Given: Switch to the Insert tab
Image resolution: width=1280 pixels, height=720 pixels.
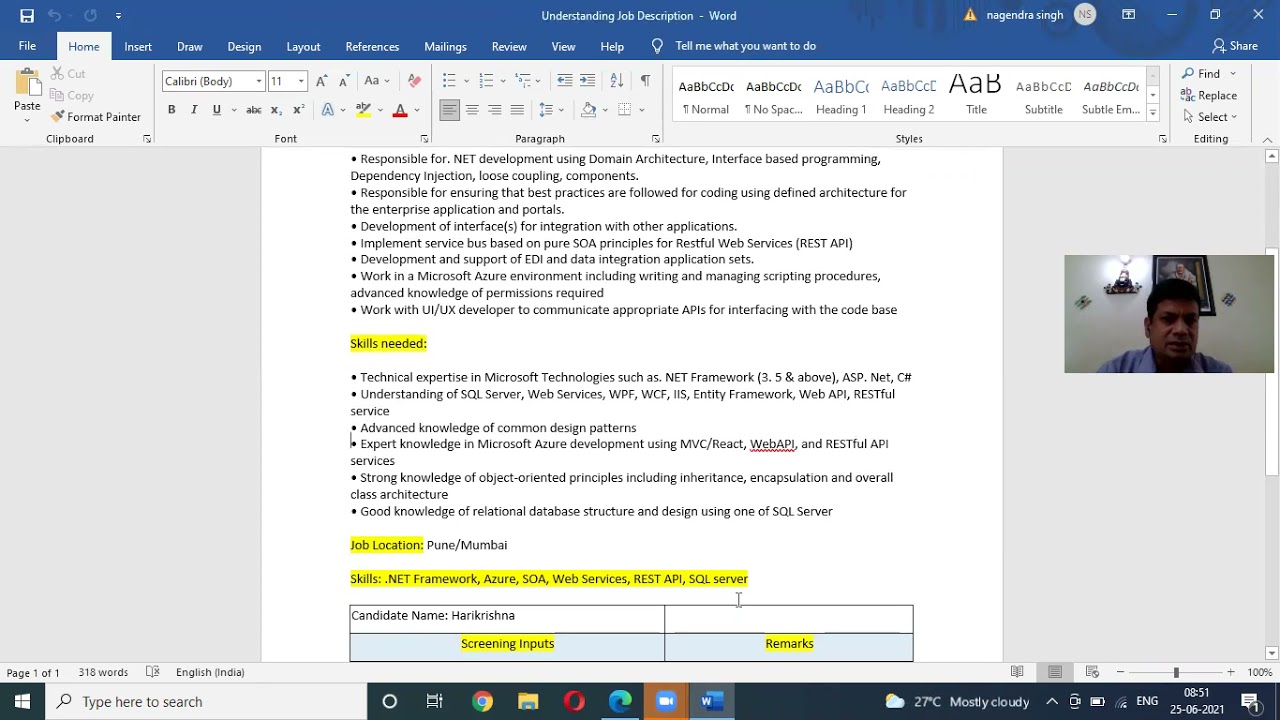Looking at the screenshot, I should [x=138, y=46].
